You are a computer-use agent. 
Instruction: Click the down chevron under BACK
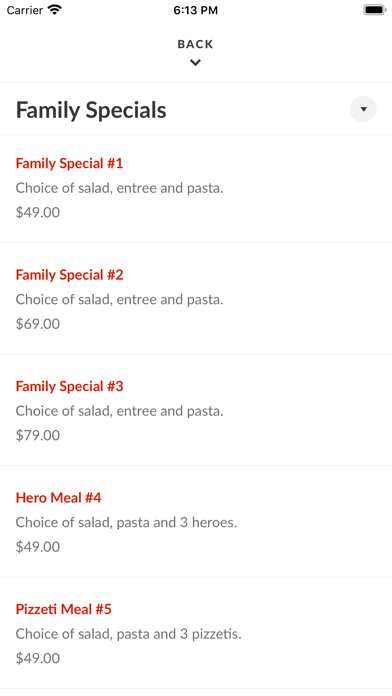coord(195,63)
